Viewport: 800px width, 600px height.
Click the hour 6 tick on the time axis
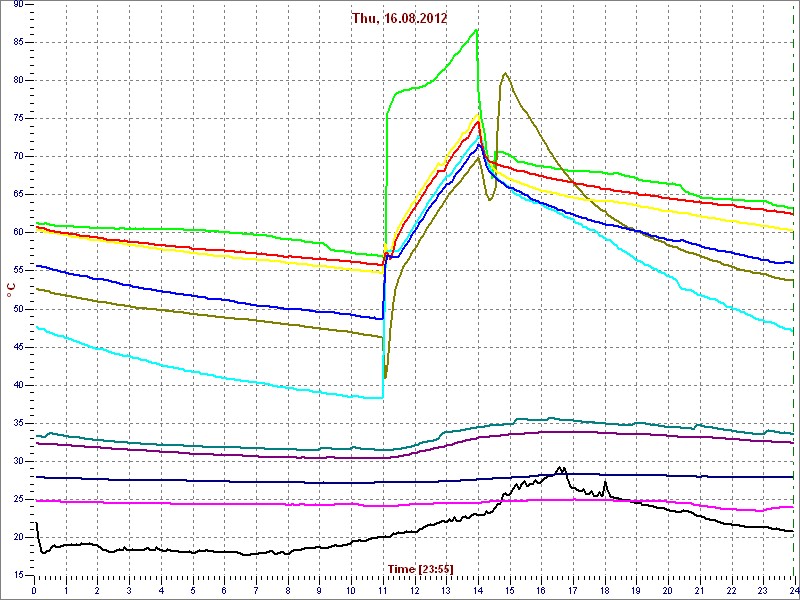[225, 589]
